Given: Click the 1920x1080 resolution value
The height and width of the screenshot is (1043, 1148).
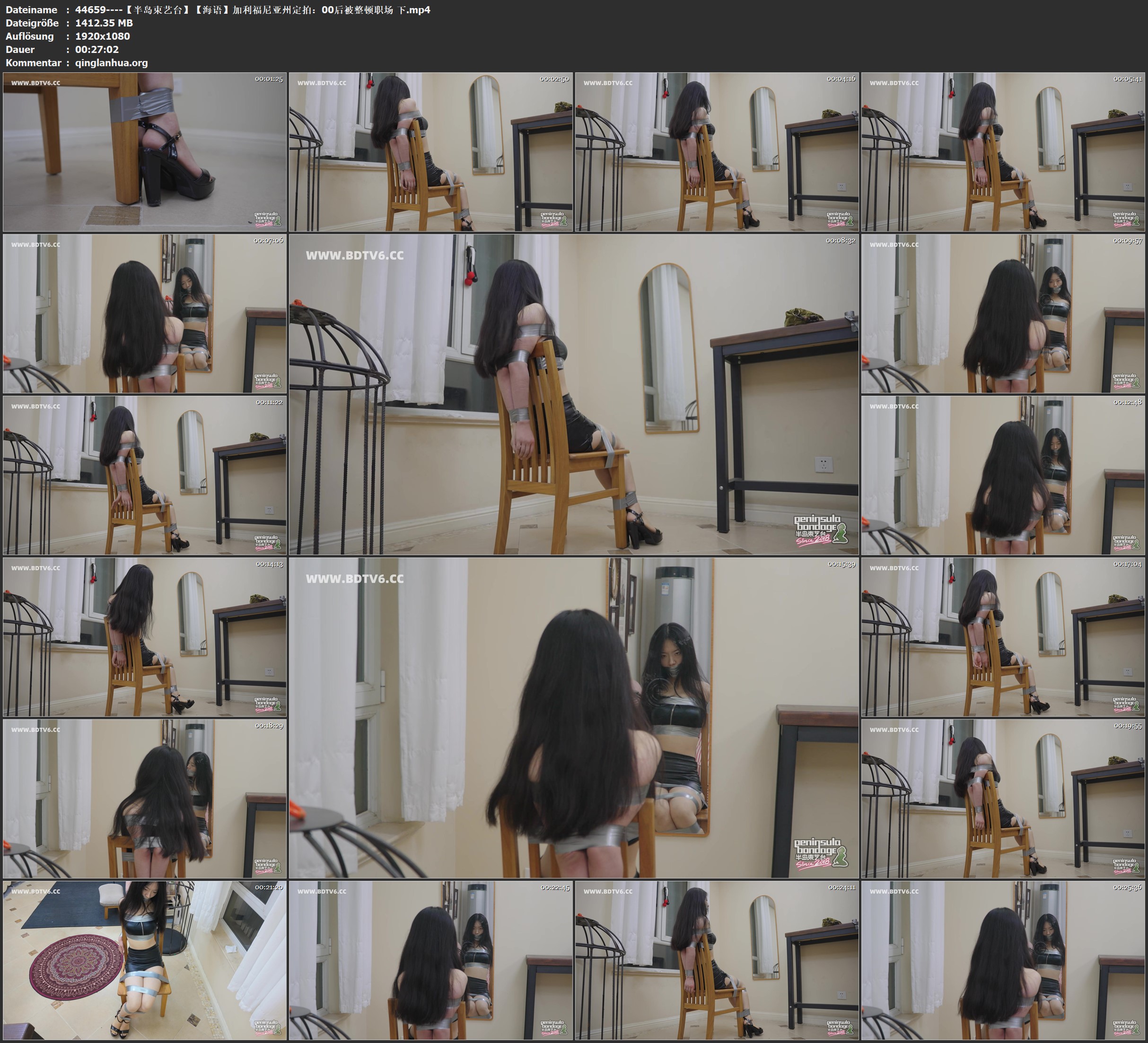Looking at the screenshot, I should point(103,36).
